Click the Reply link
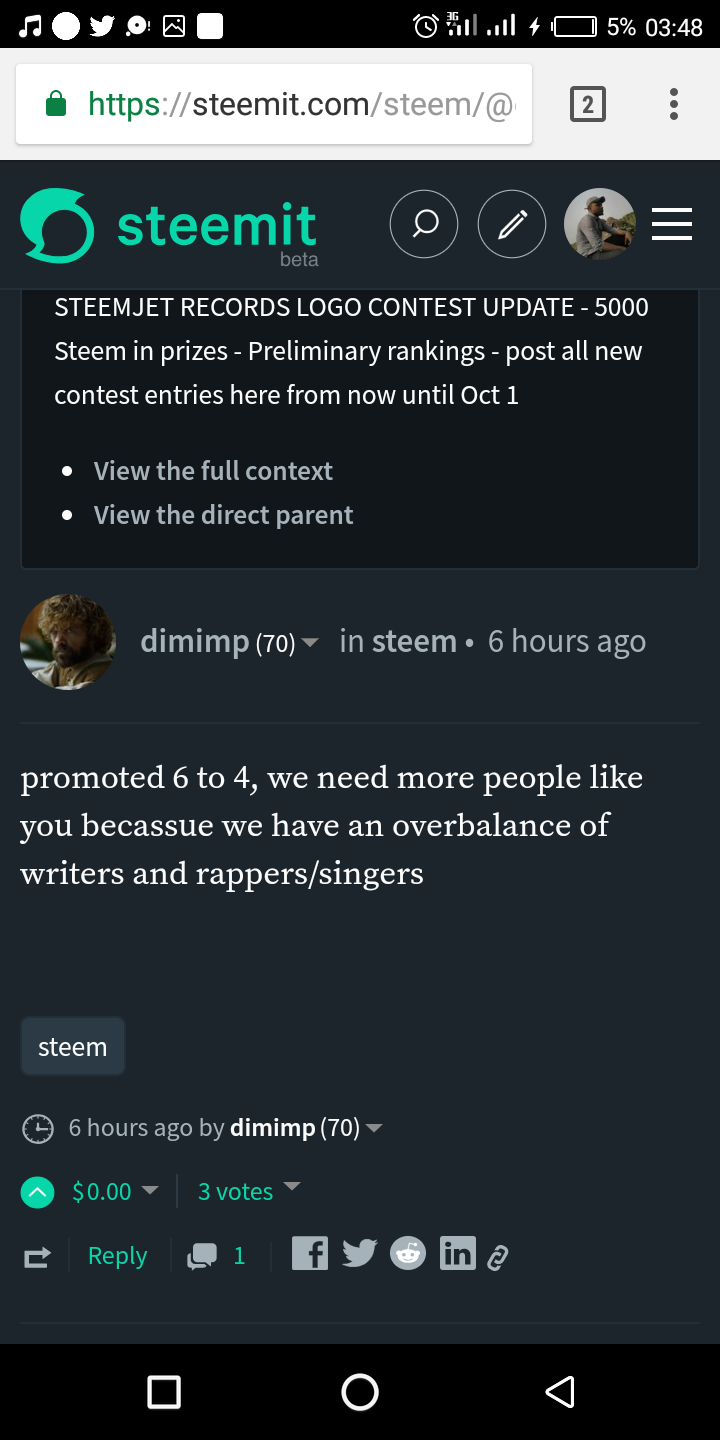 click(117, 1255)
